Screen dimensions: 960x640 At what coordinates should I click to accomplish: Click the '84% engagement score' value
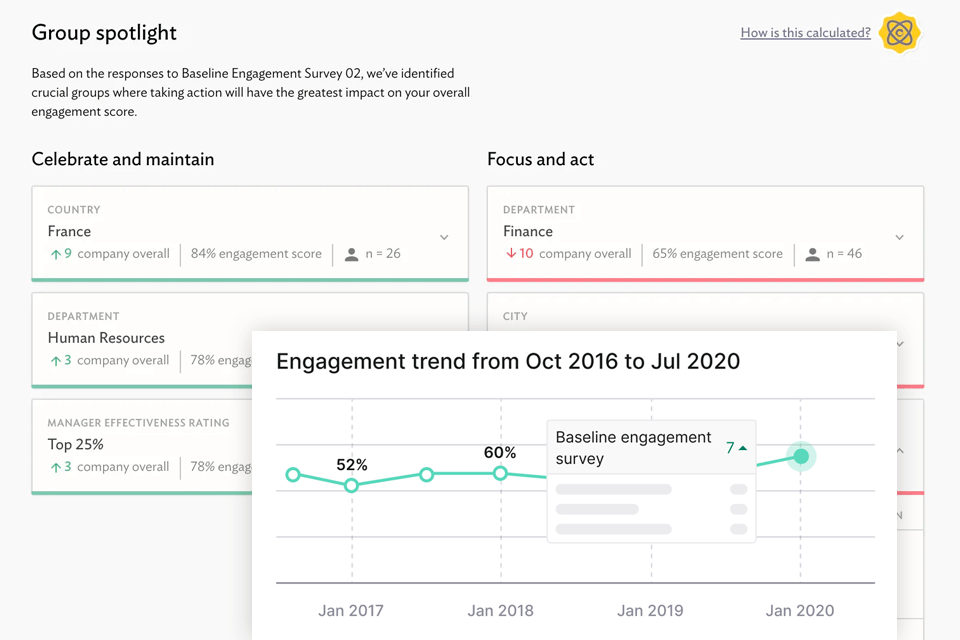pos(256,254)
